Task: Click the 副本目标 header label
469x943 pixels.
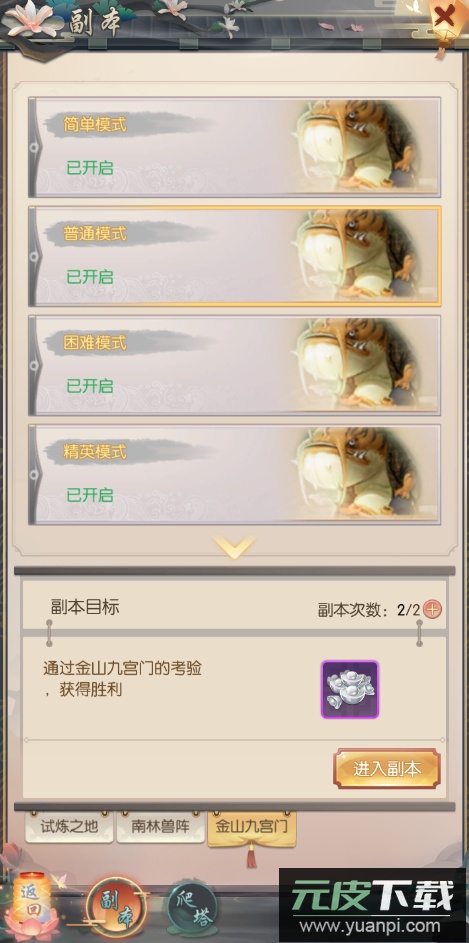Action: (x=85, y=607)
